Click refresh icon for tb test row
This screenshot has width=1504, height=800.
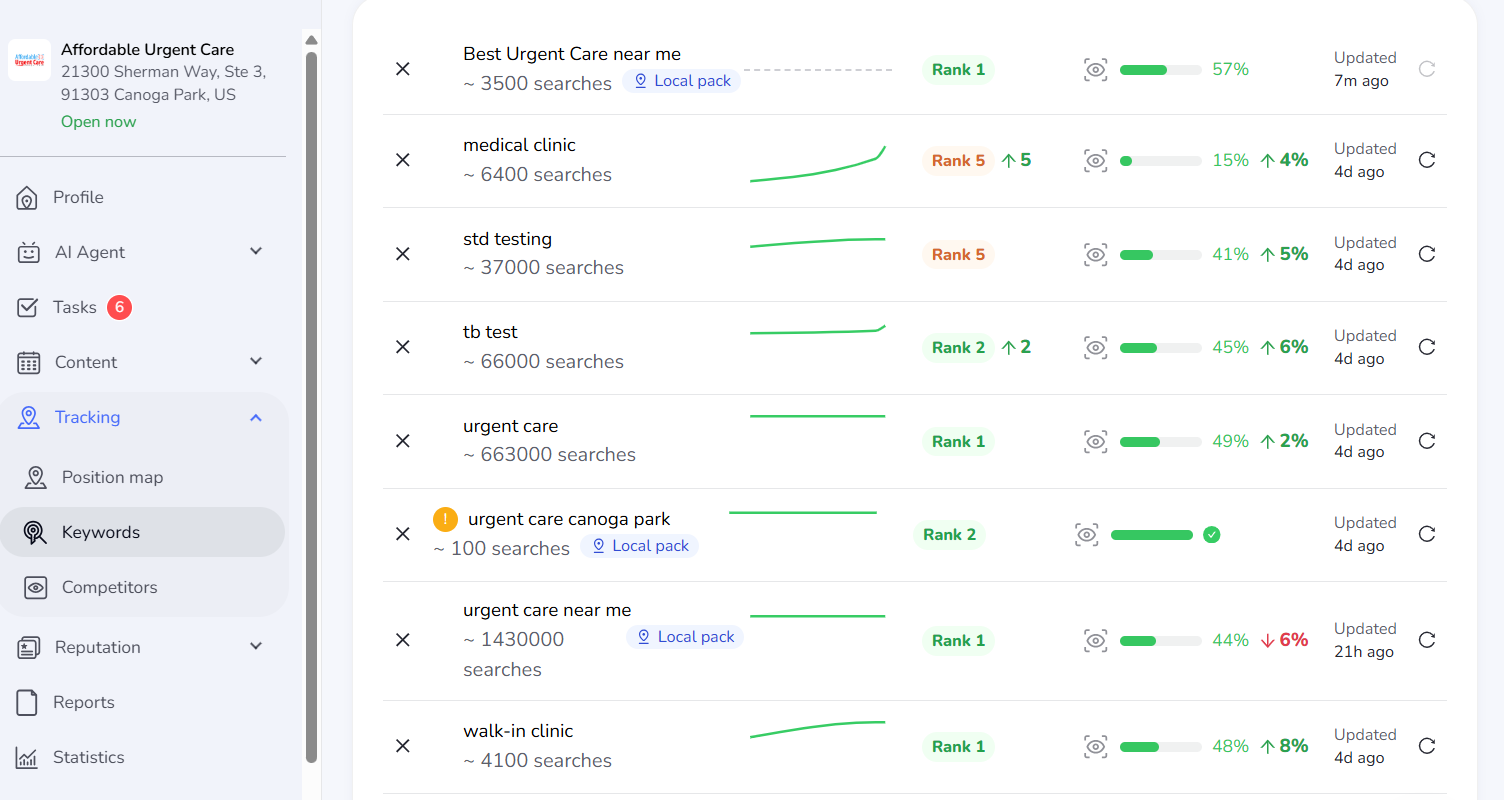click(1427, 347)
